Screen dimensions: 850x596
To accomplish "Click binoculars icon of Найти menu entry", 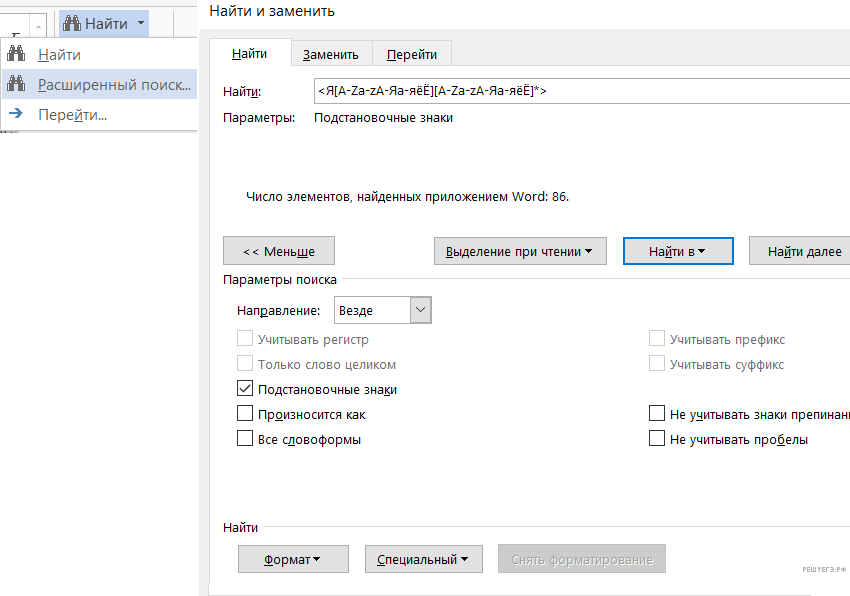I will click(16, 54).
